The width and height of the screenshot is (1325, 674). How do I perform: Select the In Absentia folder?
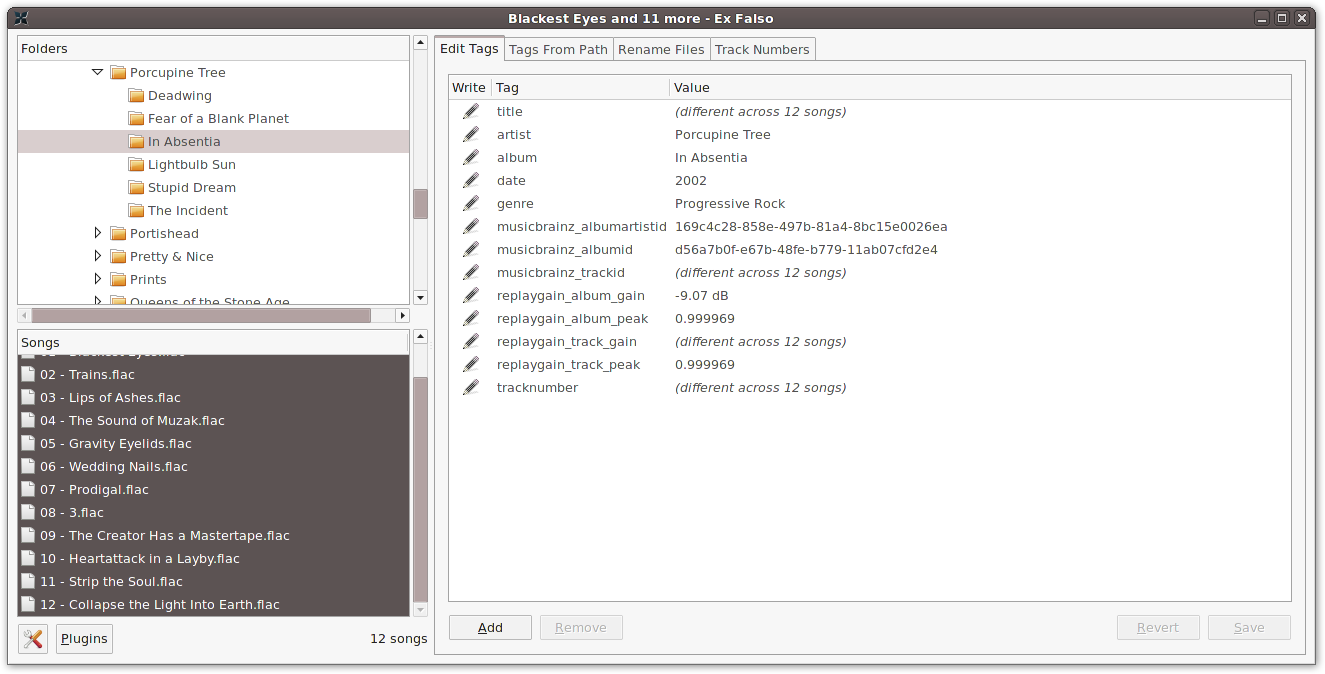(213, 141)
